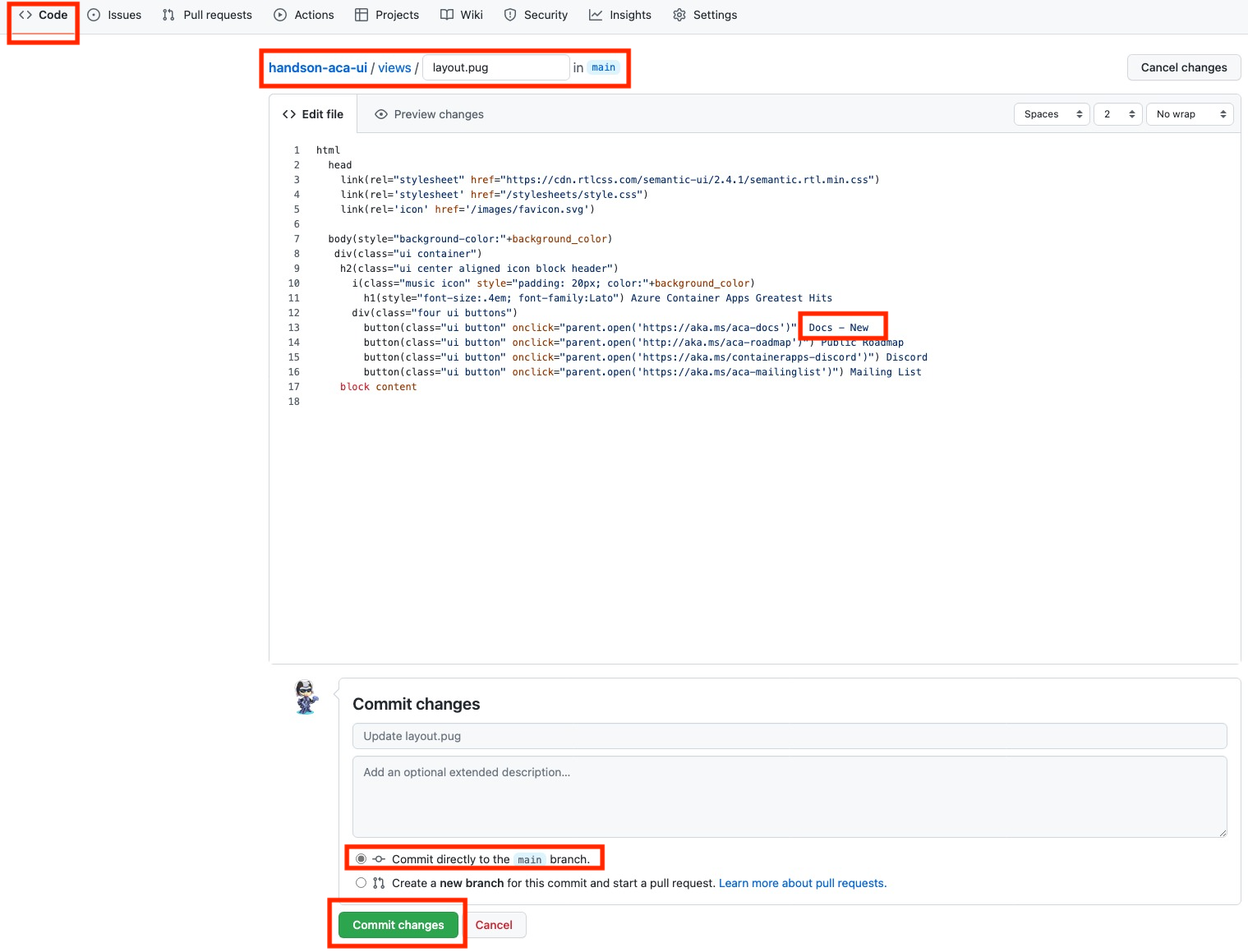This screenshot has height=952, width=1248.
Task: Click the optional extended description textarea
Action: tap(790, 797)
